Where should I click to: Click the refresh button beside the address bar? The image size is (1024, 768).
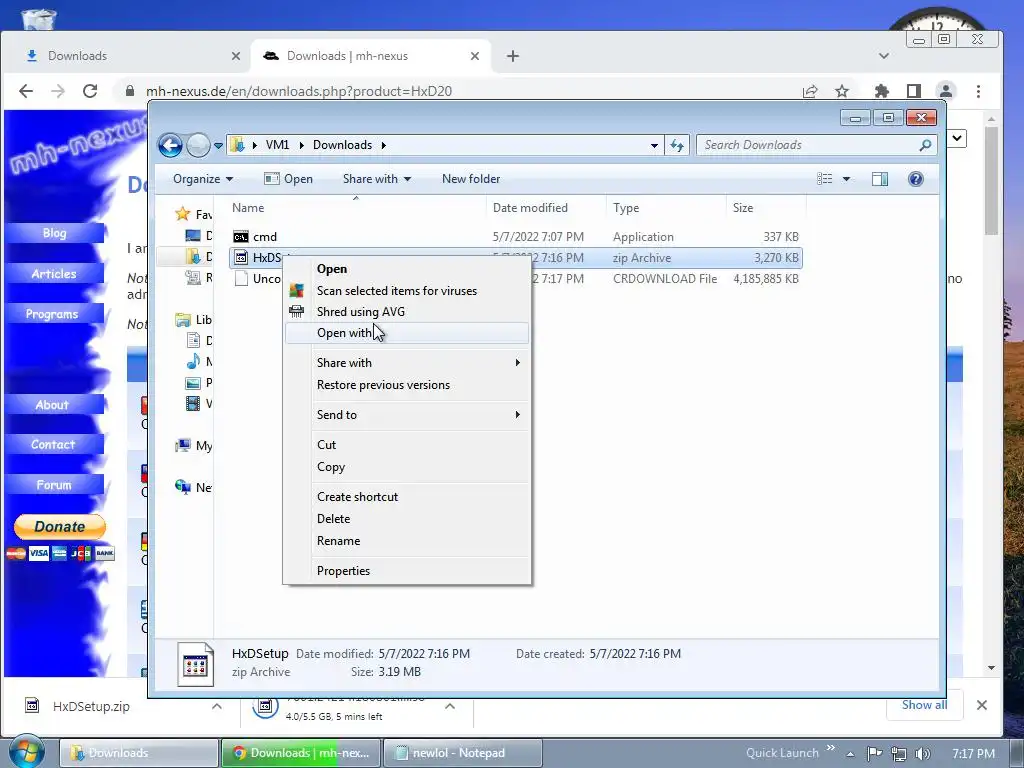[677, 146]
